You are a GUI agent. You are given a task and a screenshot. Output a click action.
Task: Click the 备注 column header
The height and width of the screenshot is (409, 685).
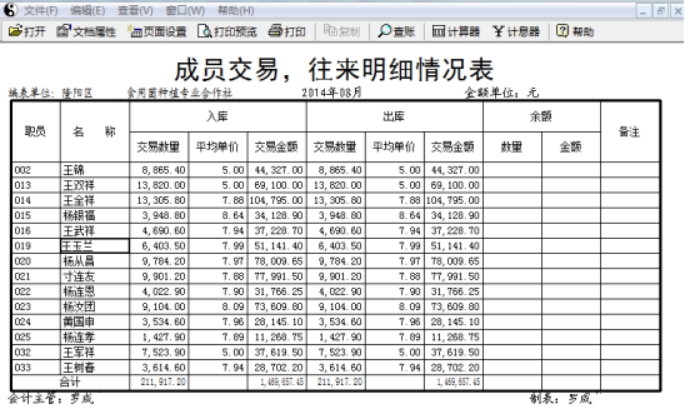coord(629,132)
